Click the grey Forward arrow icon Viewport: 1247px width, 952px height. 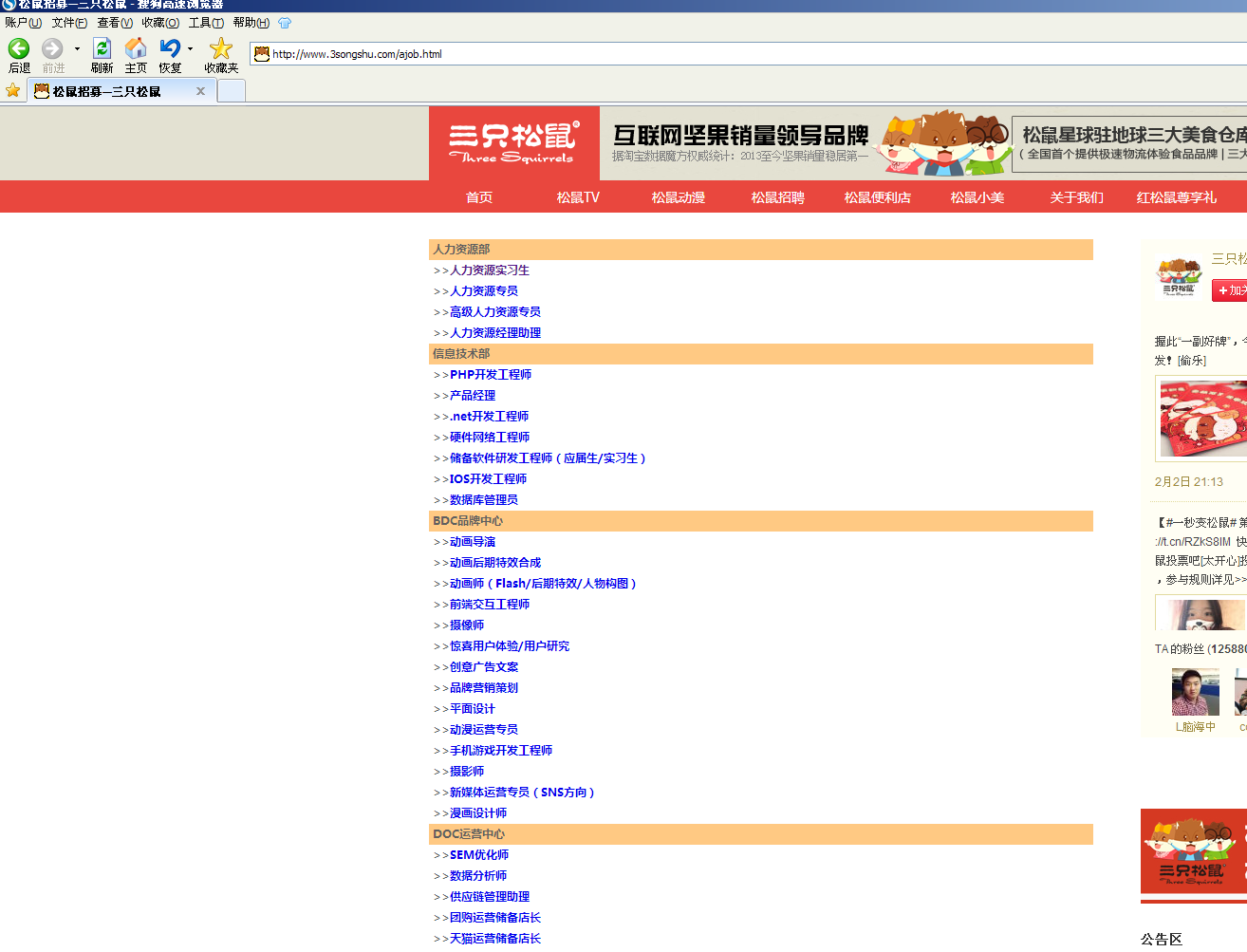[52, 48]
